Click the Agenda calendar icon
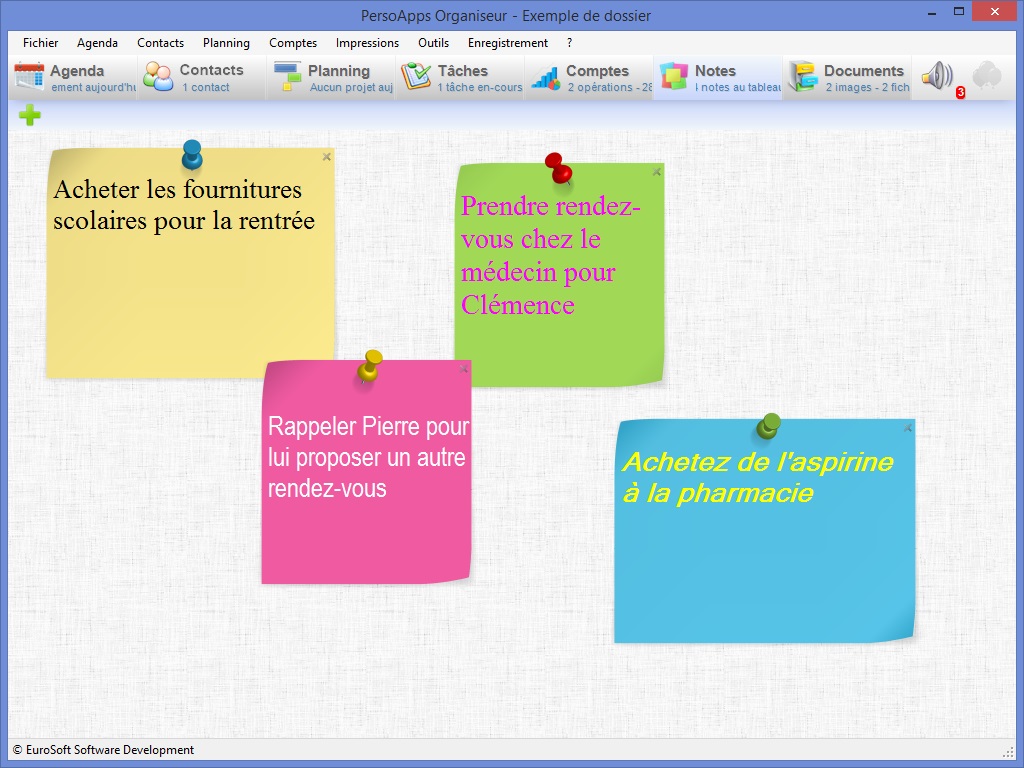 (29, 76)
